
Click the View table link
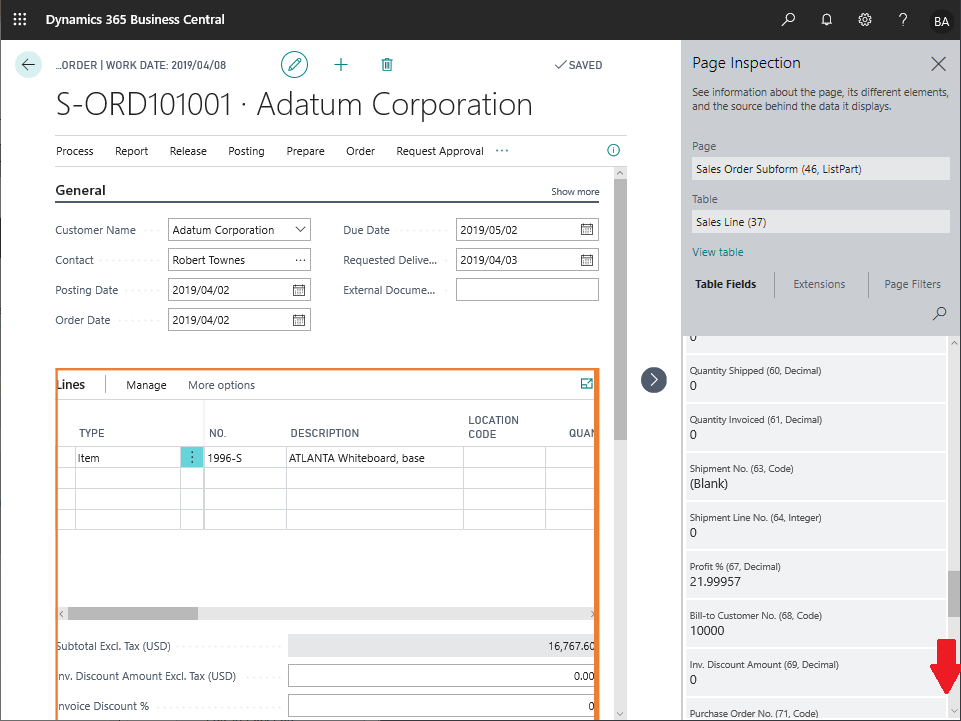pos(717,252)
